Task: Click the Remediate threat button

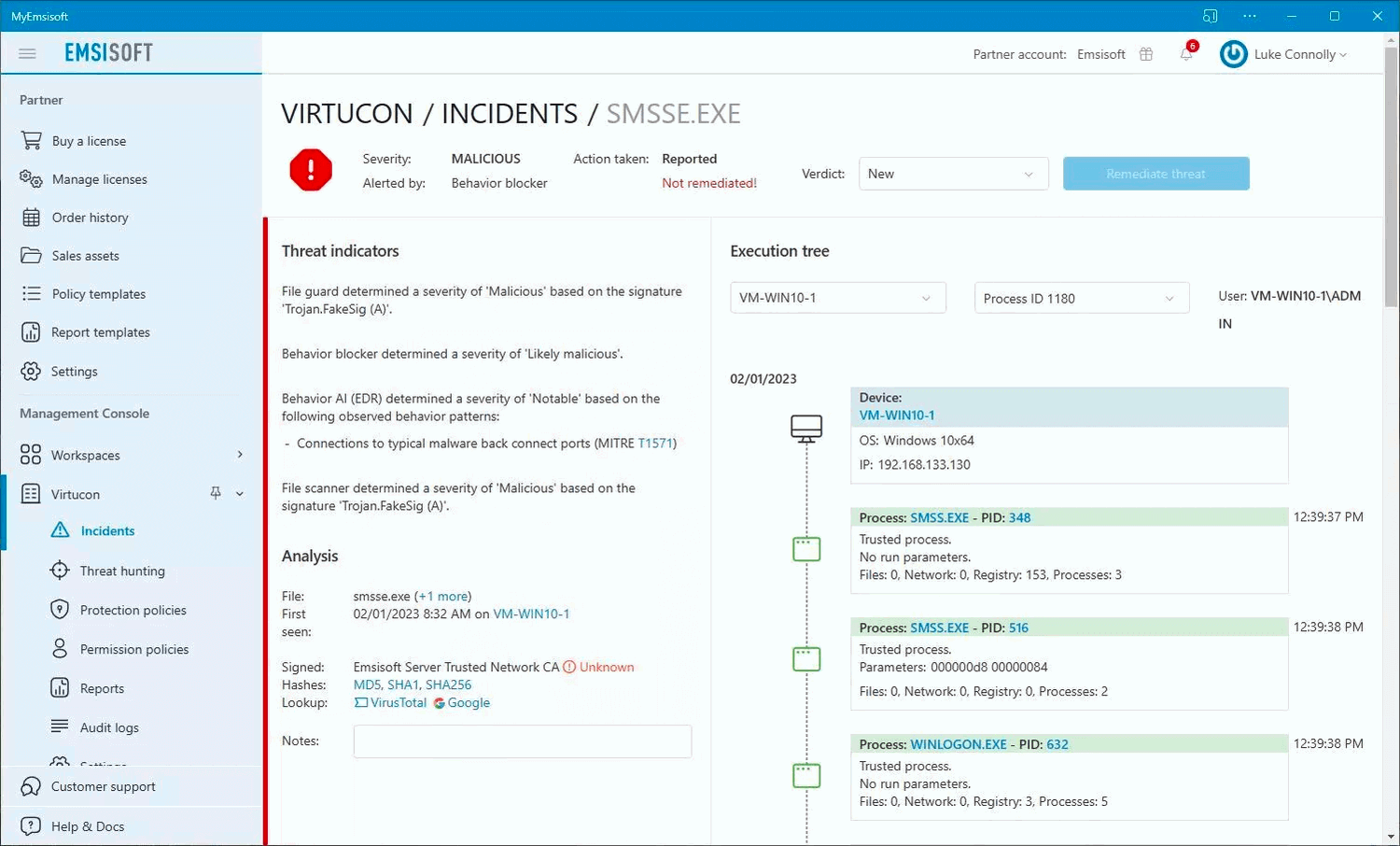Action: 1155,174
